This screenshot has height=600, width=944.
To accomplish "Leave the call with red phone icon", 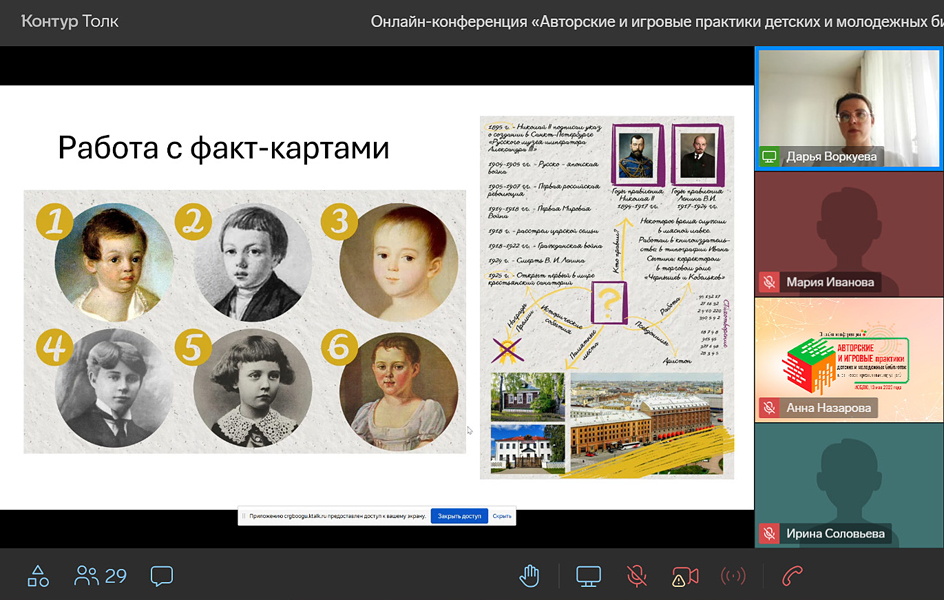I will (x=793, y=576).
